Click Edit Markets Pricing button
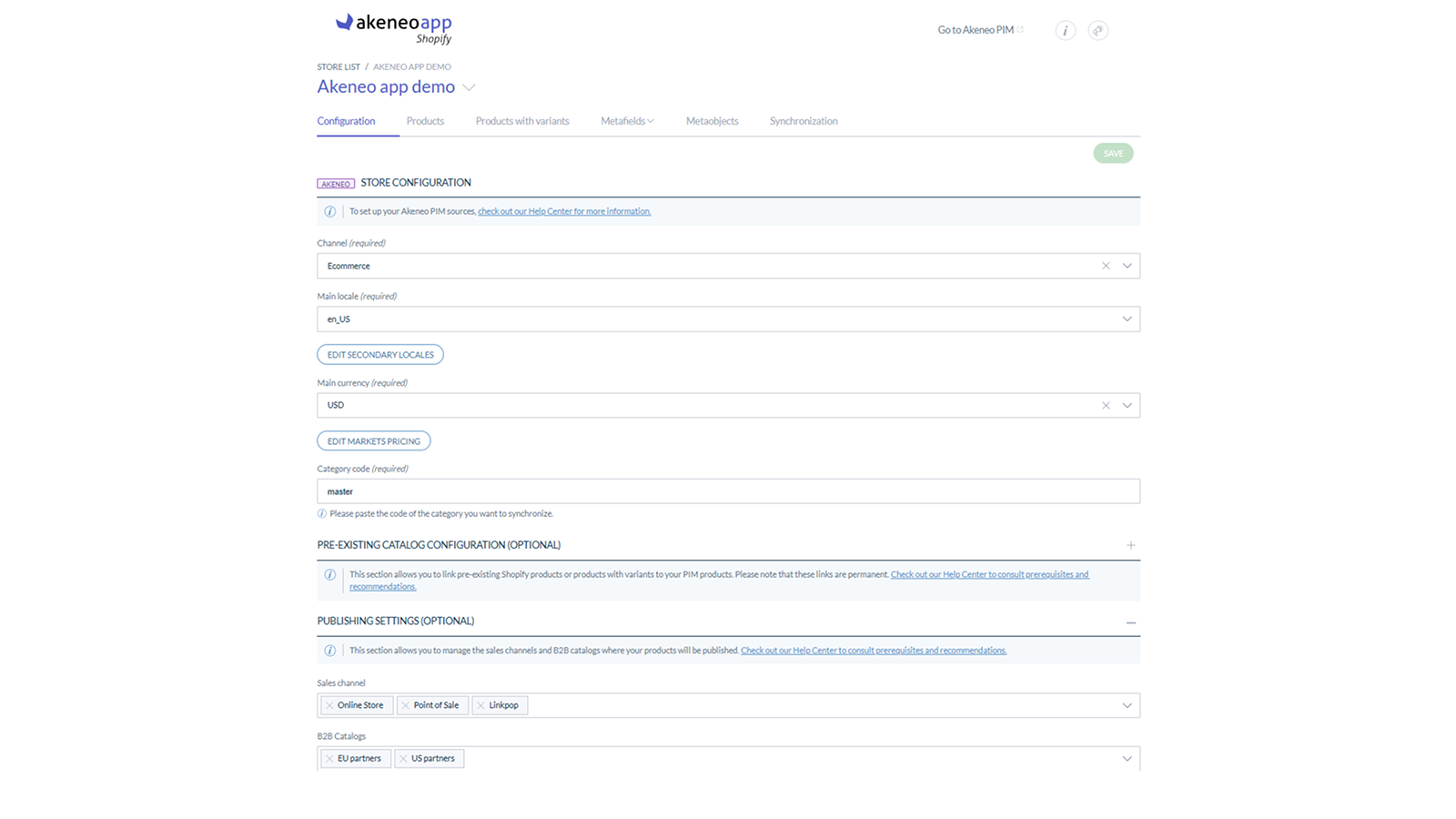This screenshot has width=1456, height=819. click(x=374, y=440)
